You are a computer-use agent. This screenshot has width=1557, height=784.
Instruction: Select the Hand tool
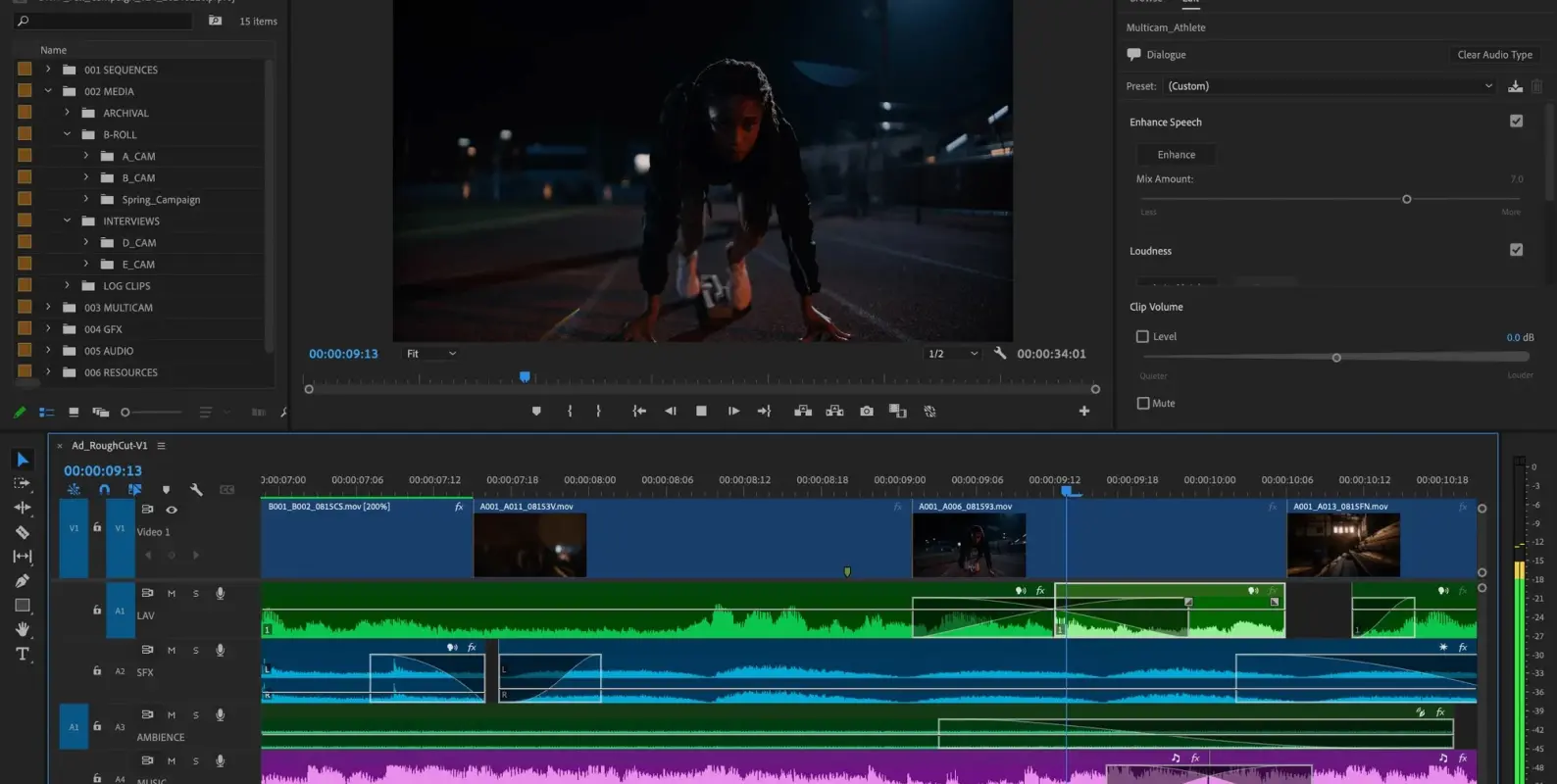point(23,629)
